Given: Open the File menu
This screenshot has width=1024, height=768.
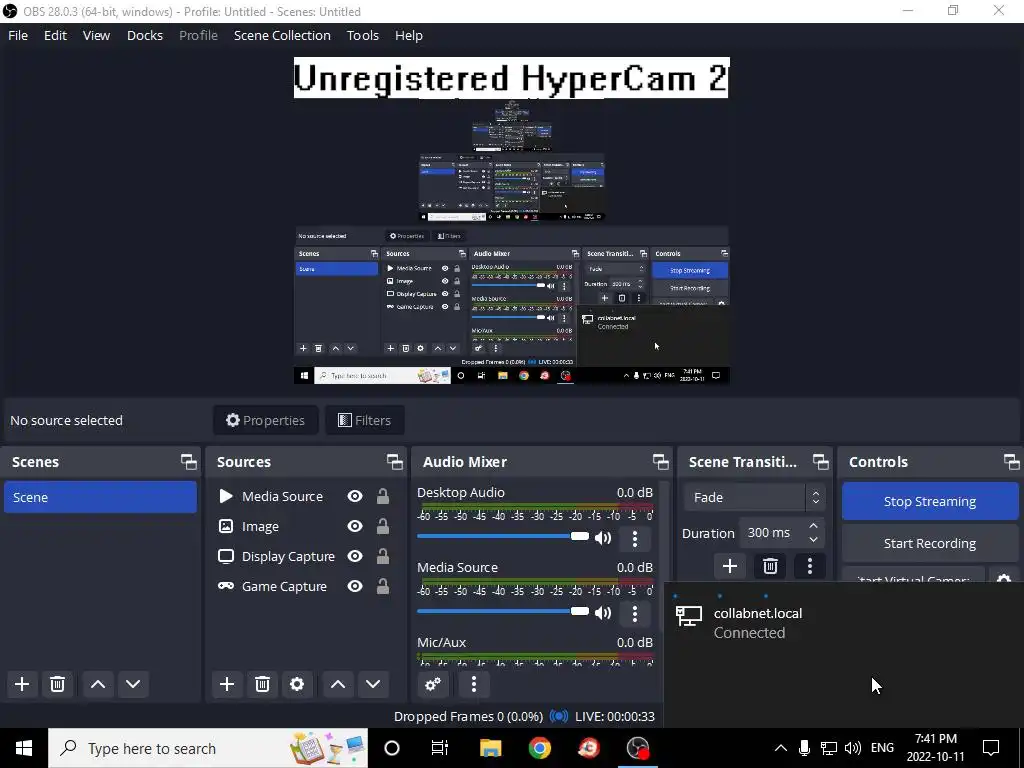Looking at the screenshot, I should [18, 35].
